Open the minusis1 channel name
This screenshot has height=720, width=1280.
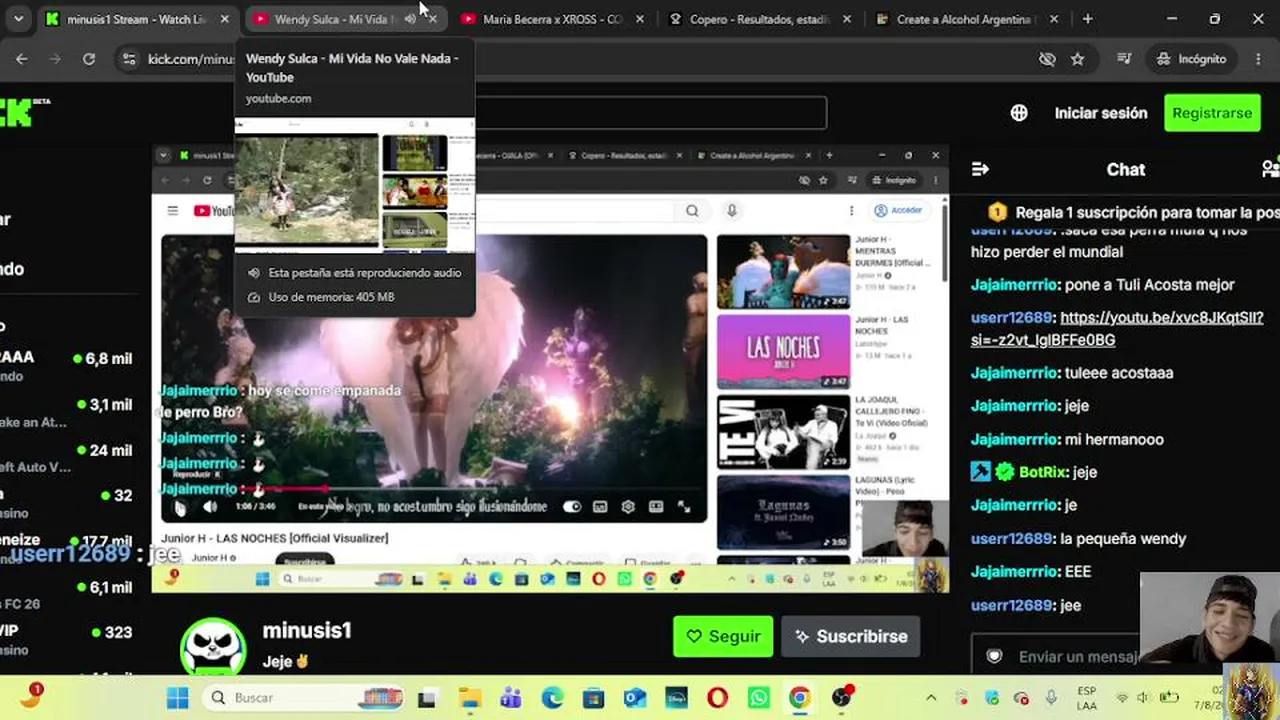[x=307, y=631]
